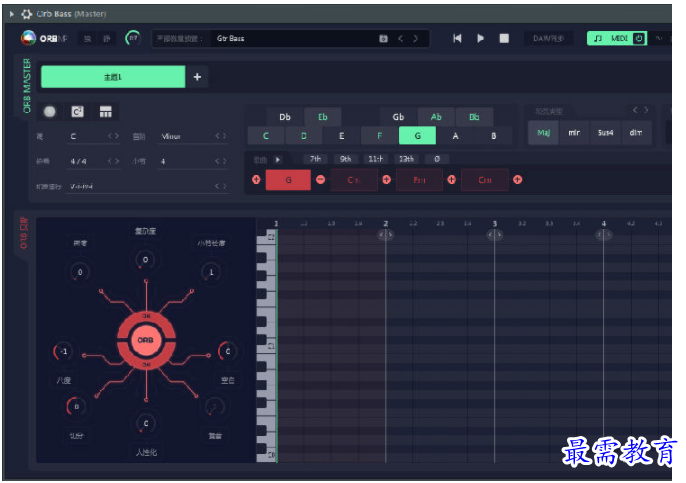Click the round record icon under theme tab
Screen dimensions: 686x483
[x=49, y=112]
